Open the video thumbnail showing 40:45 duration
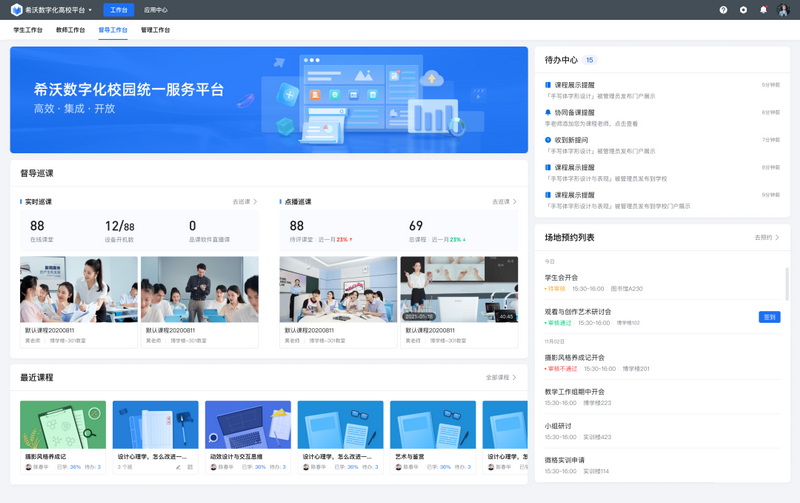The image size is (800, 503). coord(459,289)
